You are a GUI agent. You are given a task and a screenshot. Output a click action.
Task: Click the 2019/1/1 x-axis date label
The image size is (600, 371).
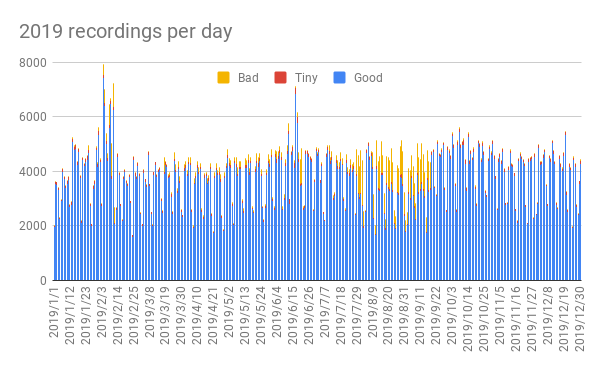[54, 312]
